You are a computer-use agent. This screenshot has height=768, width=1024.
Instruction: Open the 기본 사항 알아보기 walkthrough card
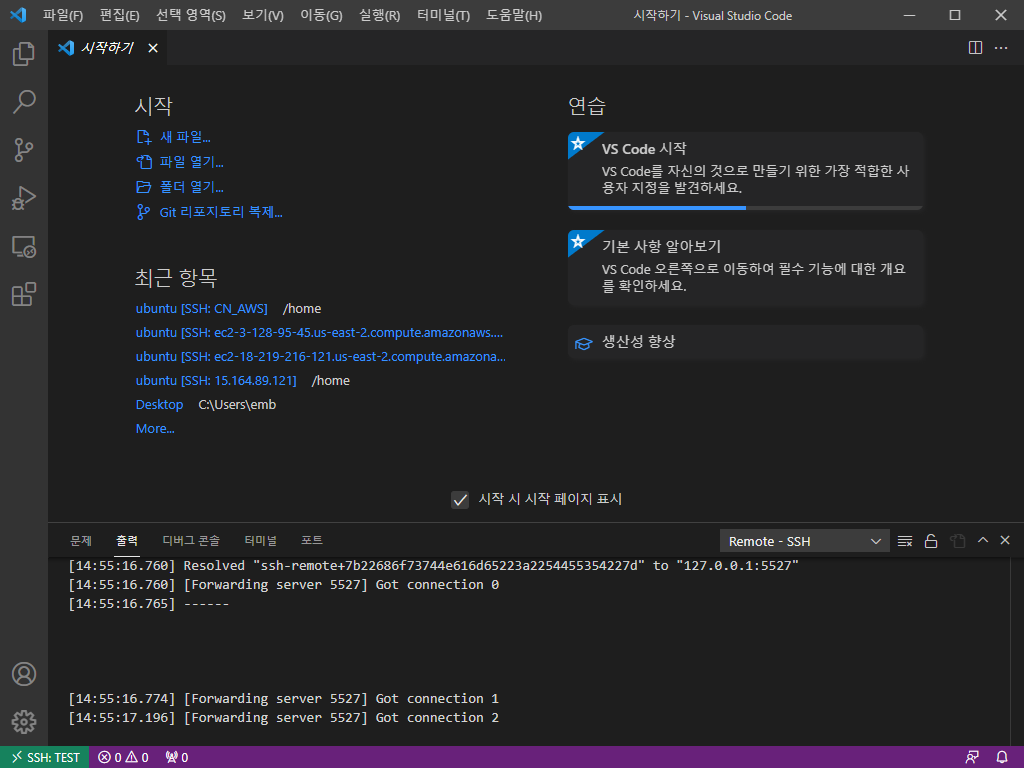[x=745, y=268]
